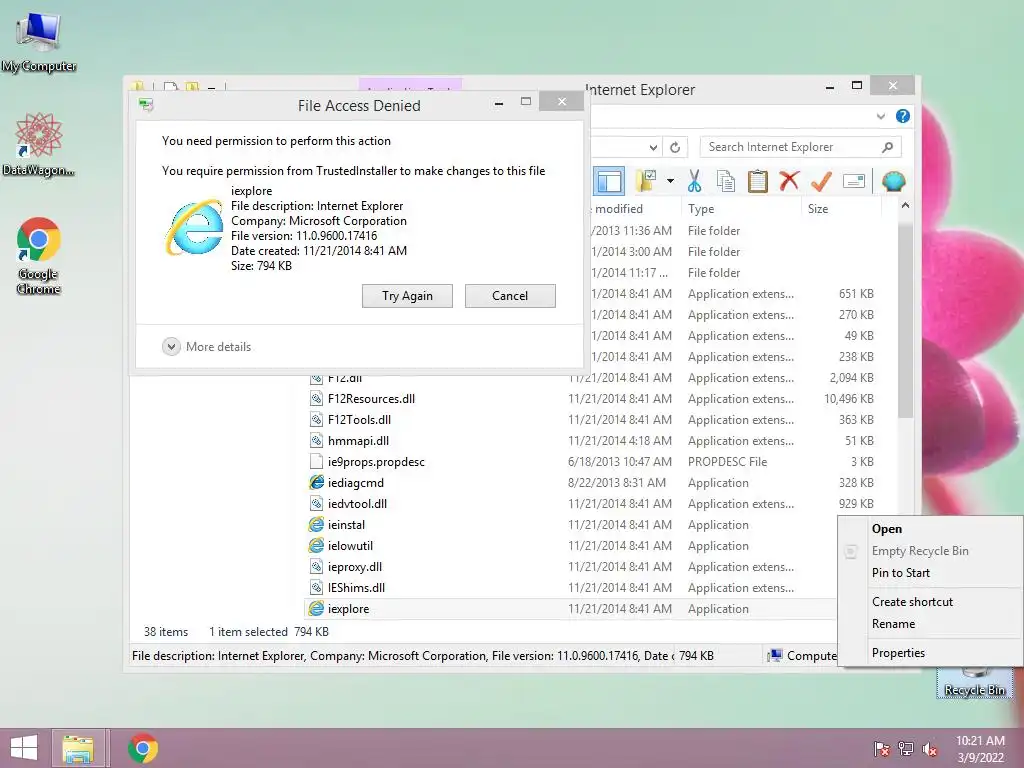Viewport: 1024px width, 768px height.
Task: Expand the ribbon chevron next to Help
Action: 880,116
